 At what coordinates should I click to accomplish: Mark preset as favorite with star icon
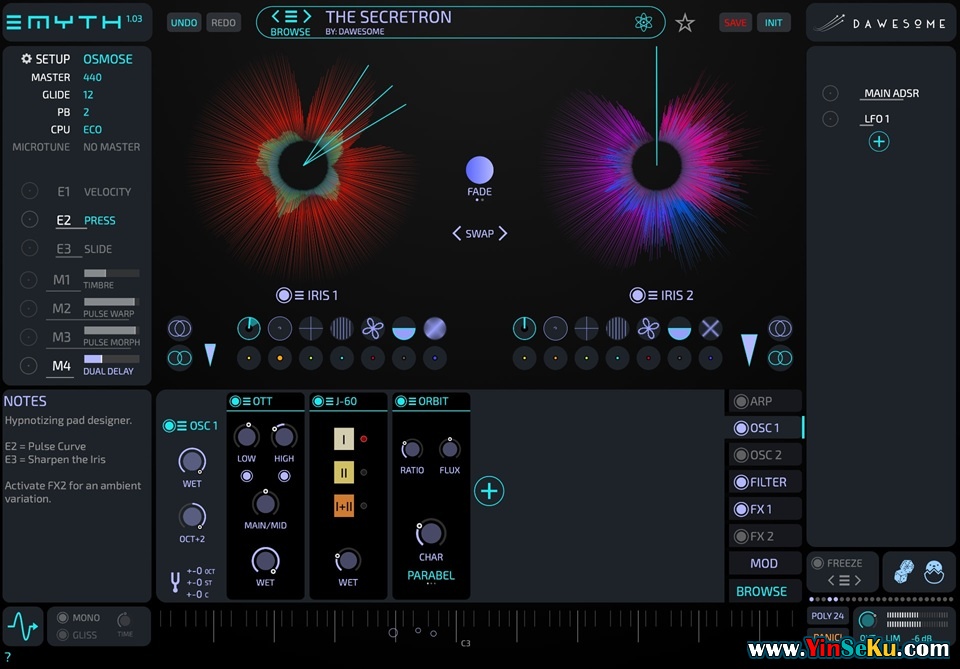(685, 23)
